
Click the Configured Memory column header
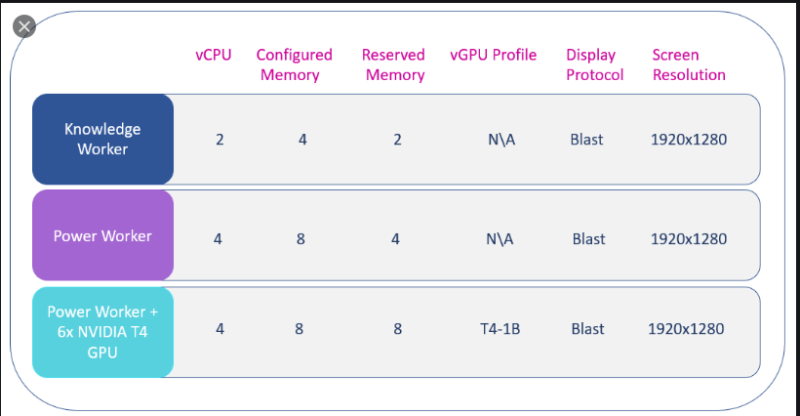click(x=294, y=65)
